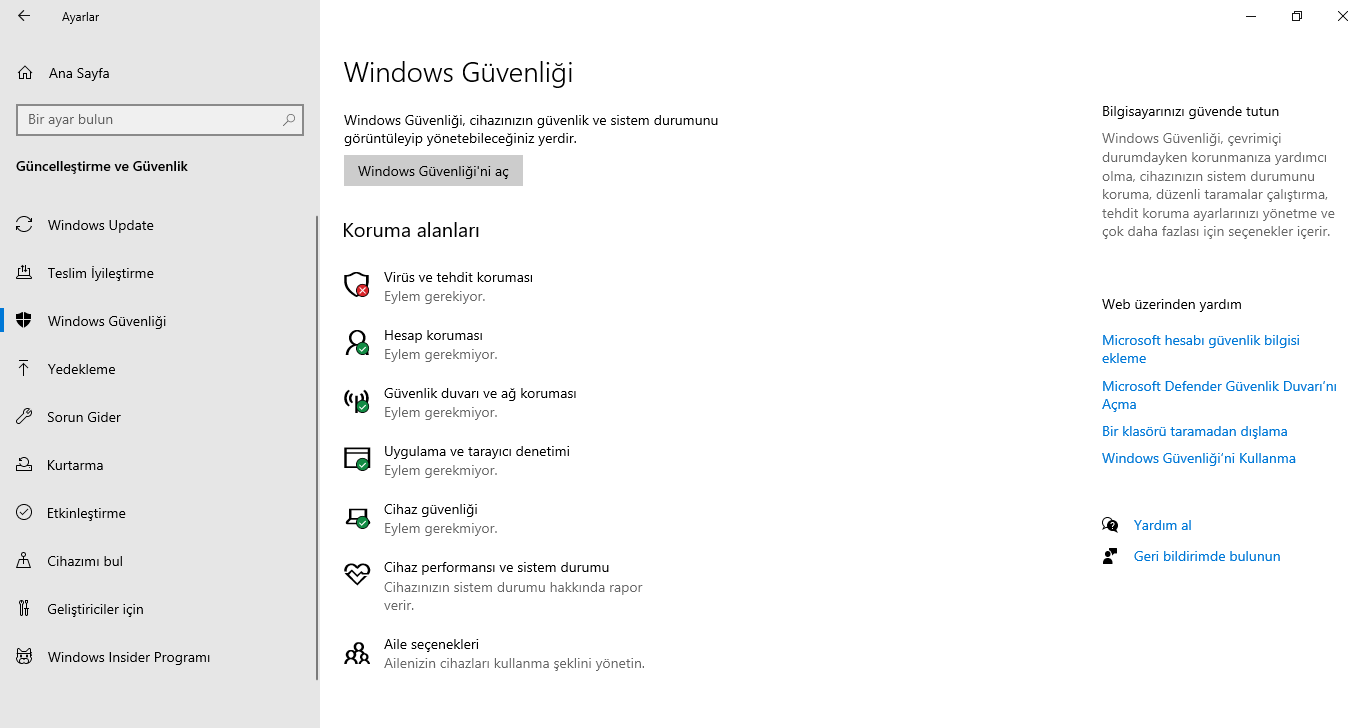Open Geri bildirimde bulunun link
The width and height of the screenshot is (1366, 728).
[1207, 556]
